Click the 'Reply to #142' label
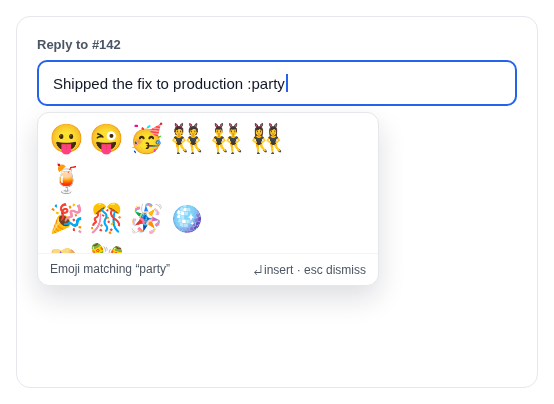This screenshot has height=404, width=554. point(79,45)
